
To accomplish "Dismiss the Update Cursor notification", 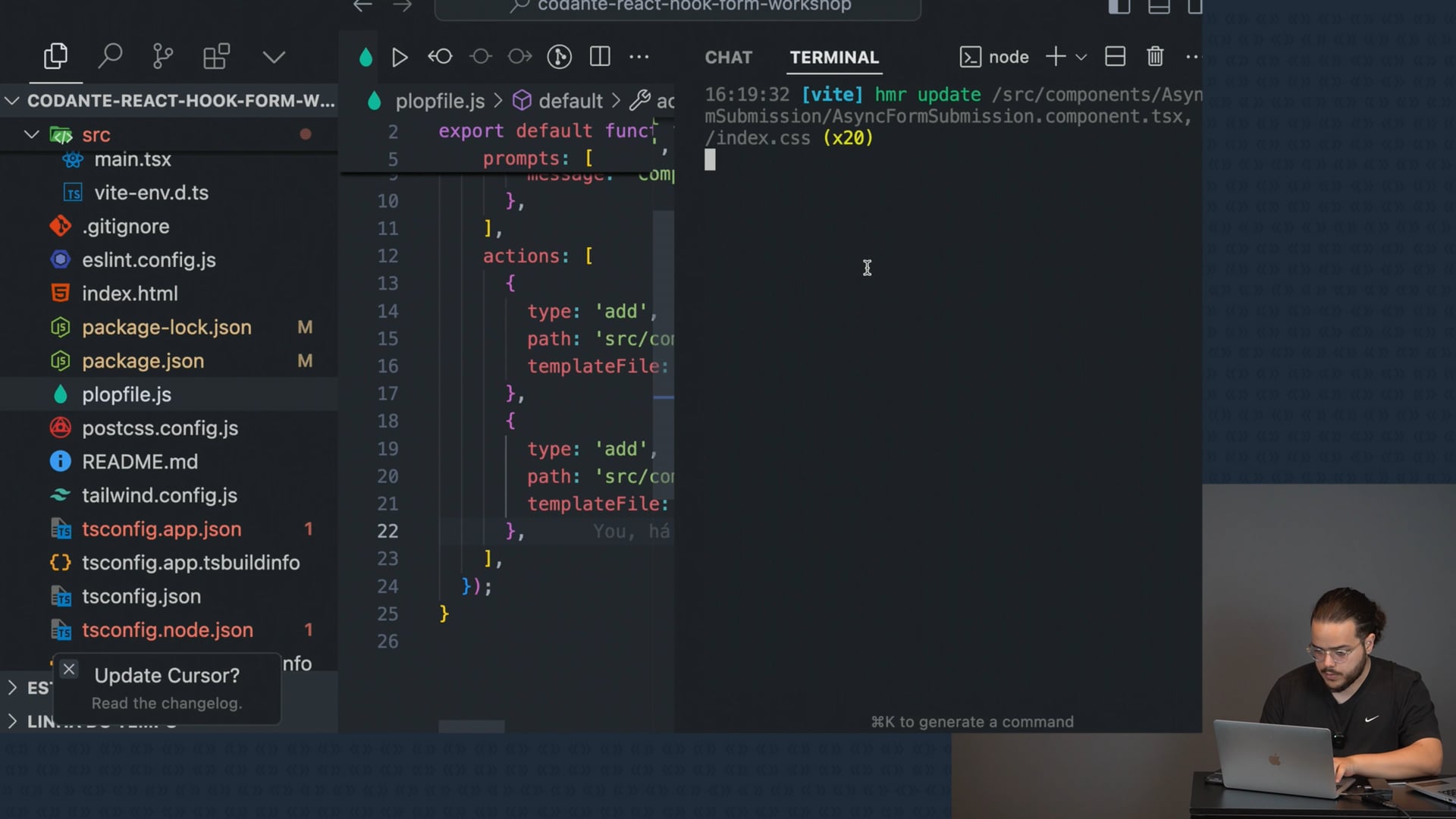I will 69,670.
